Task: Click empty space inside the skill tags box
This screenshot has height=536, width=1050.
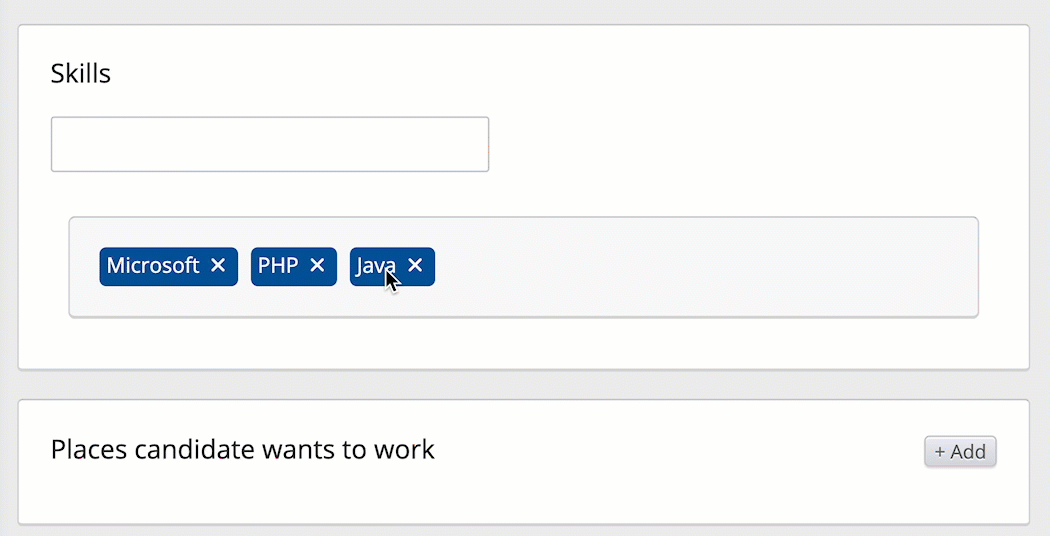Action: (x=700, y=267)
